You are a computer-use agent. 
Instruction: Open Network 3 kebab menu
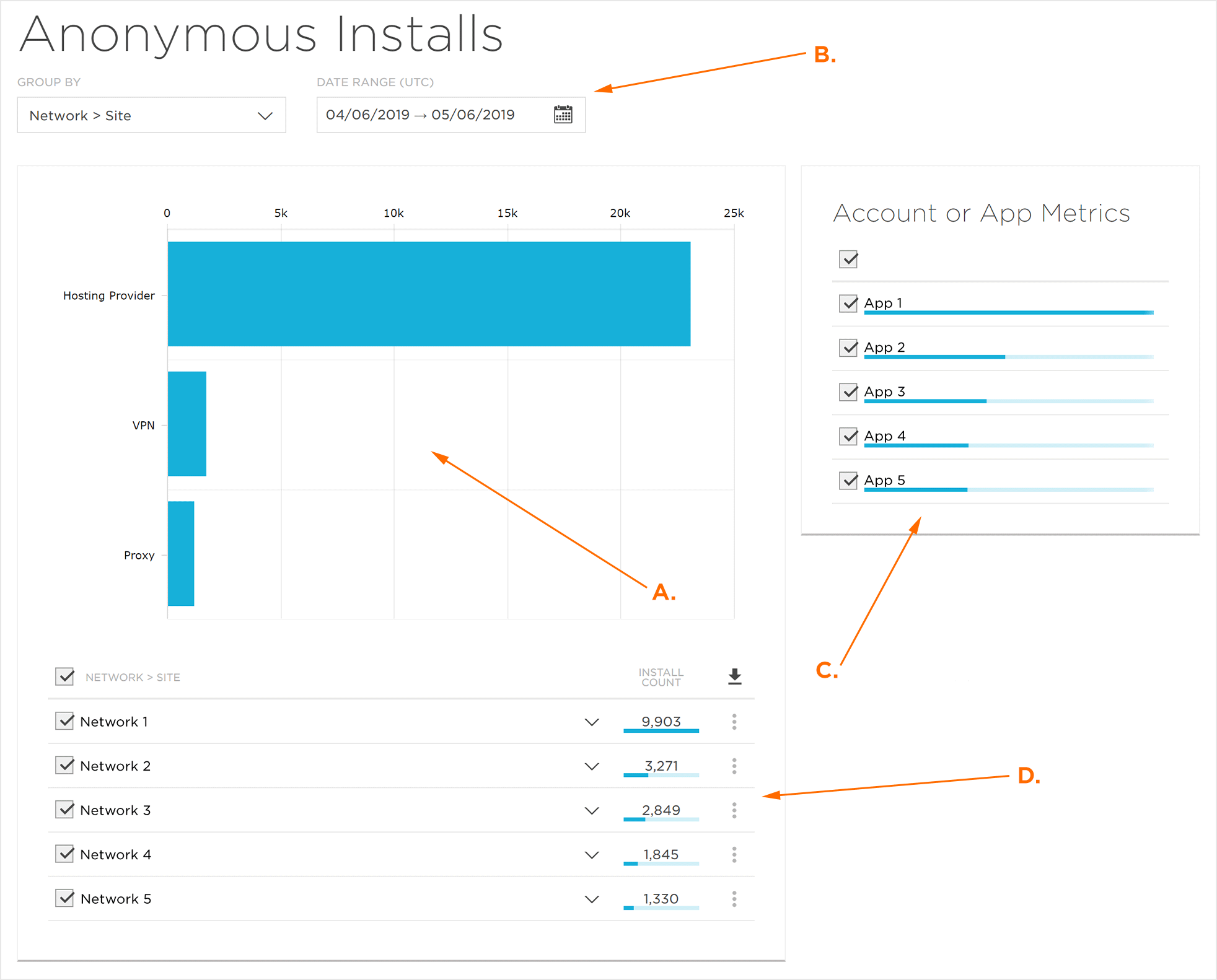734,810
